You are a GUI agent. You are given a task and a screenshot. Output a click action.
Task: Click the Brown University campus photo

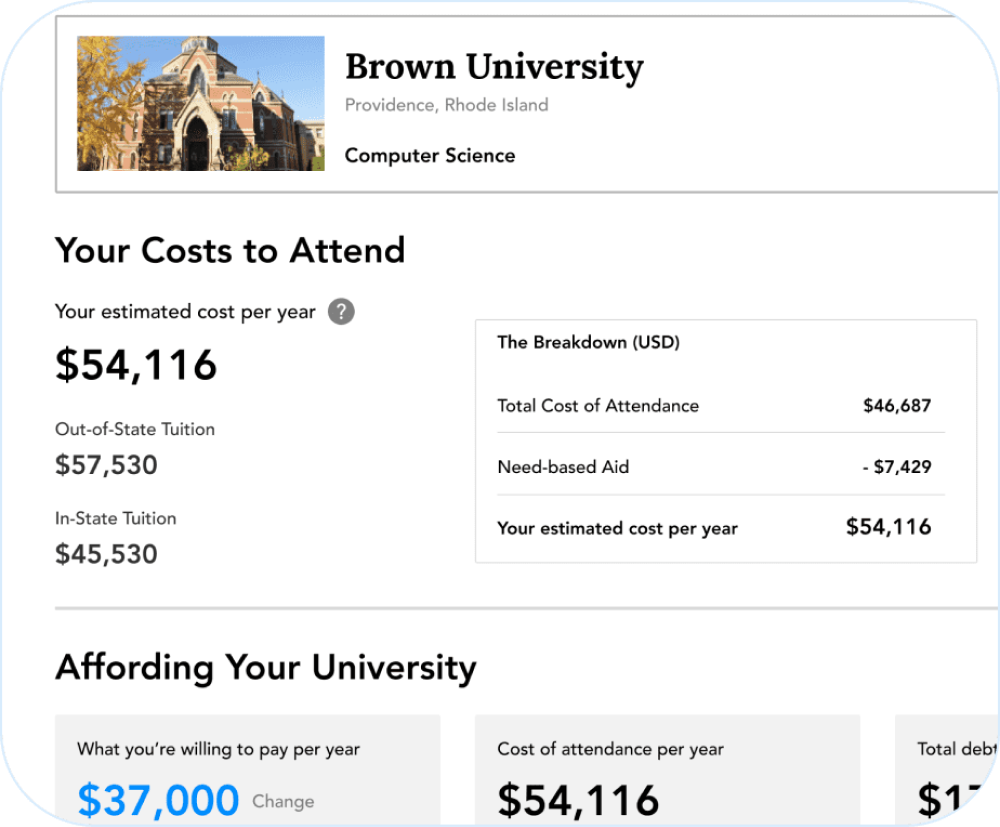tap(201, 104)
